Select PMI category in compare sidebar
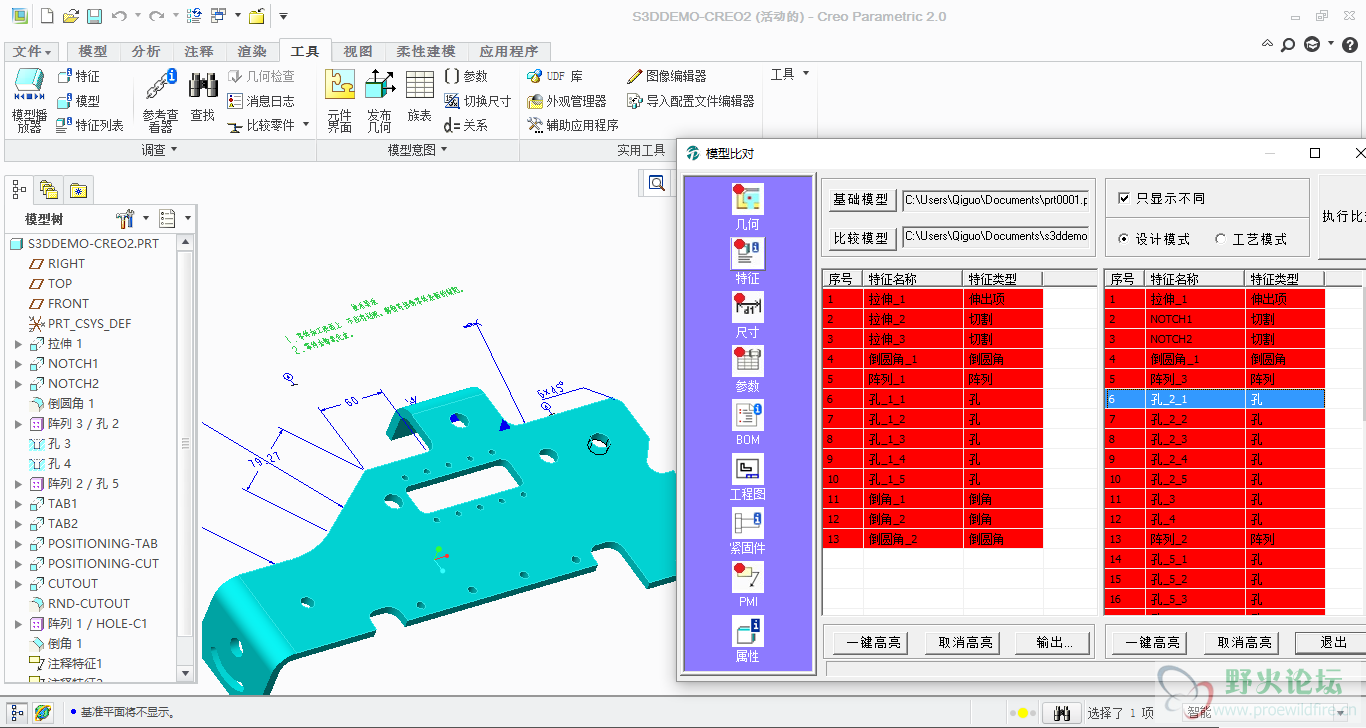This screenshot has height=728, width=1366. 747,585
